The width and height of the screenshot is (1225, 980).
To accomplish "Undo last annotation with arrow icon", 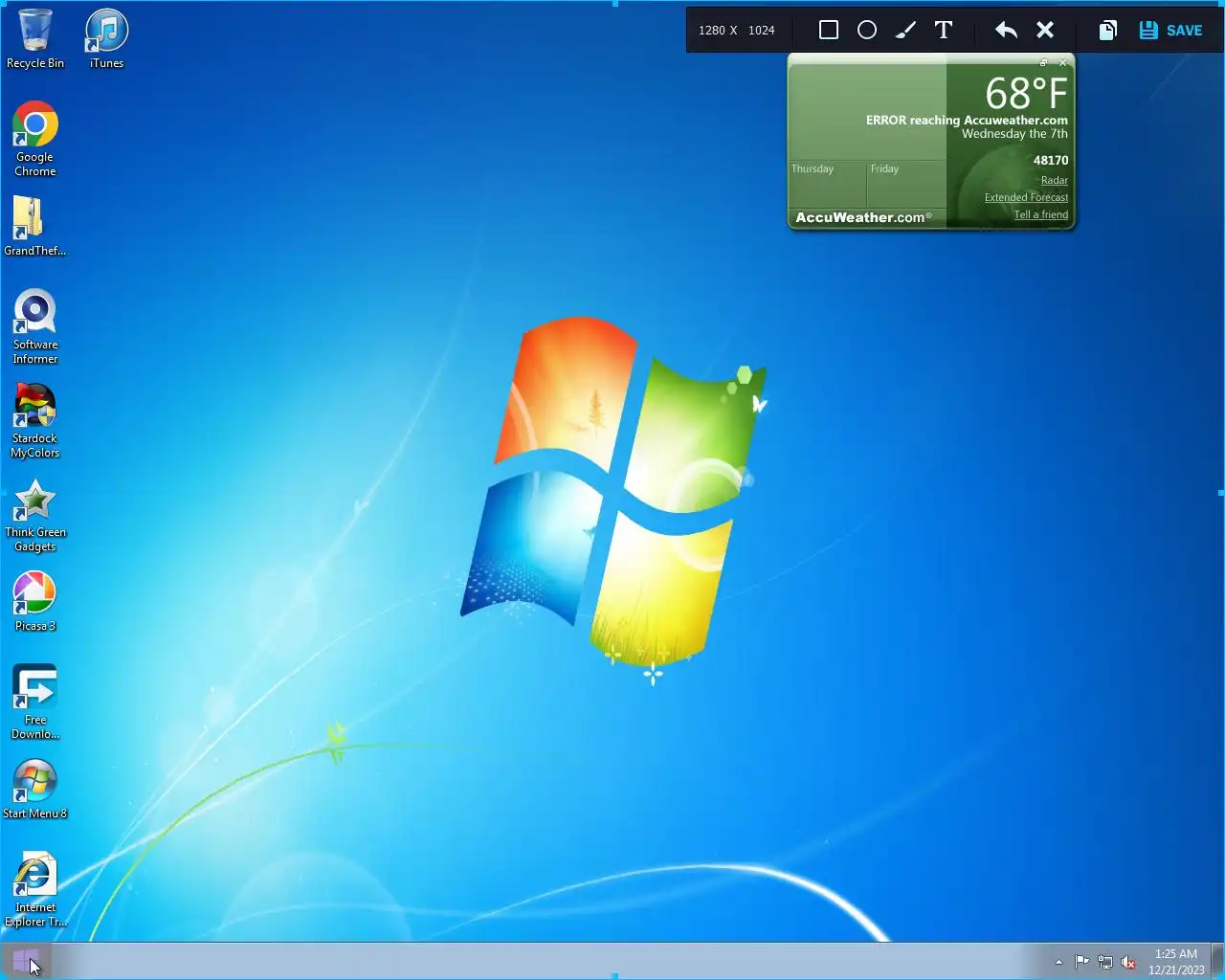I will pos(1006,31).
